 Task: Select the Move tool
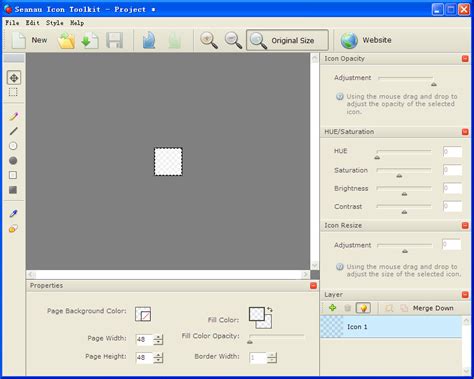coord(14,78)
